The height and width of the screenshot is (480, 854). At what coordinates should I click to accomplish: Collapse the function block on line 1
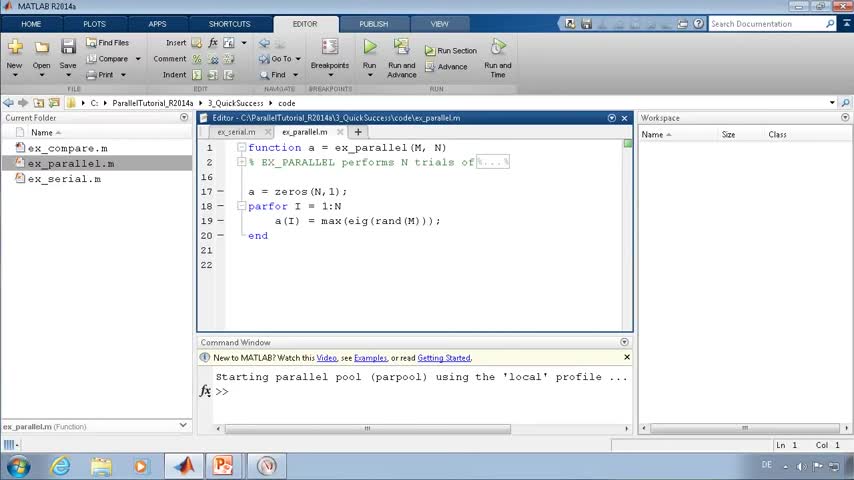[x=241, y=147]
